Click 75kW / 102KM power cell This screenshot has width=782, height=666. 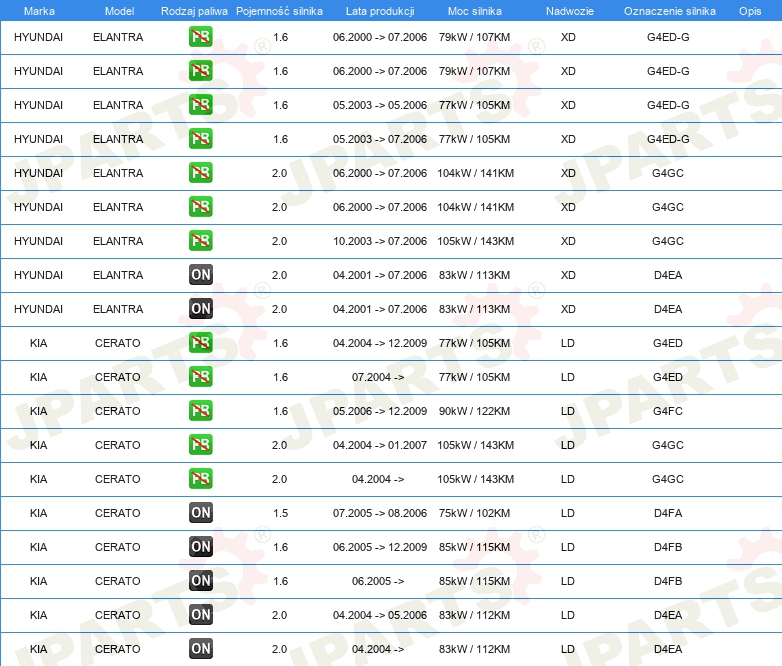point(474,513)
